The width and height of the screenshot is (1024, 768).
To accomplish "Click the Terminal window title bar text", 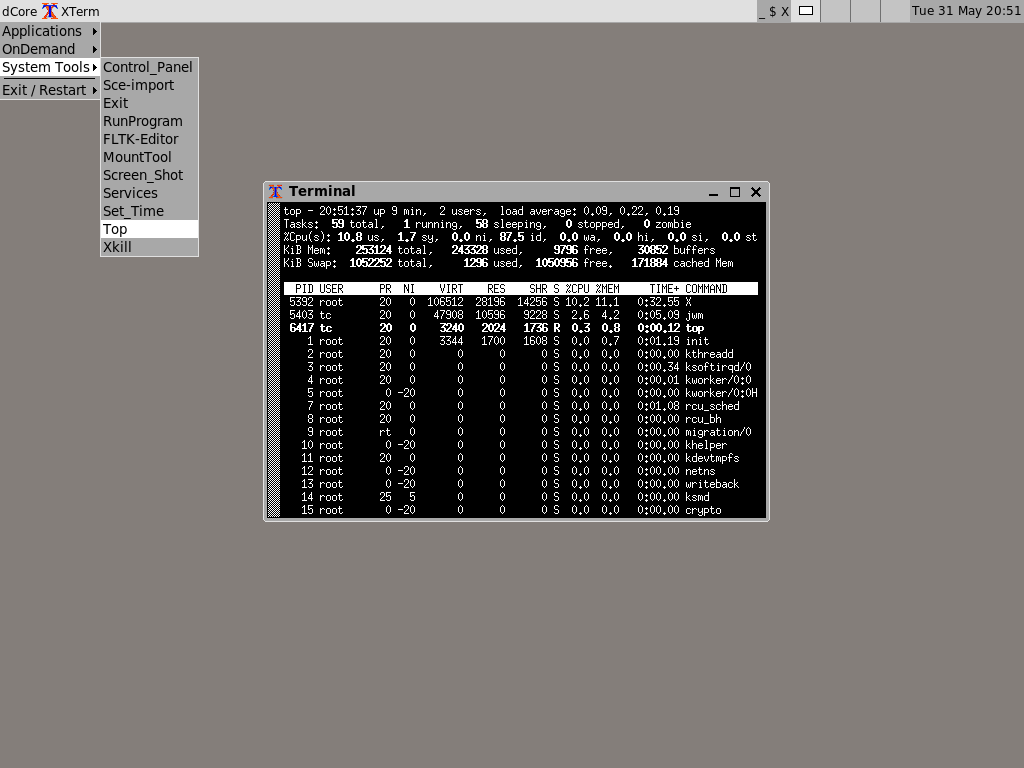I will pos(322,191).
